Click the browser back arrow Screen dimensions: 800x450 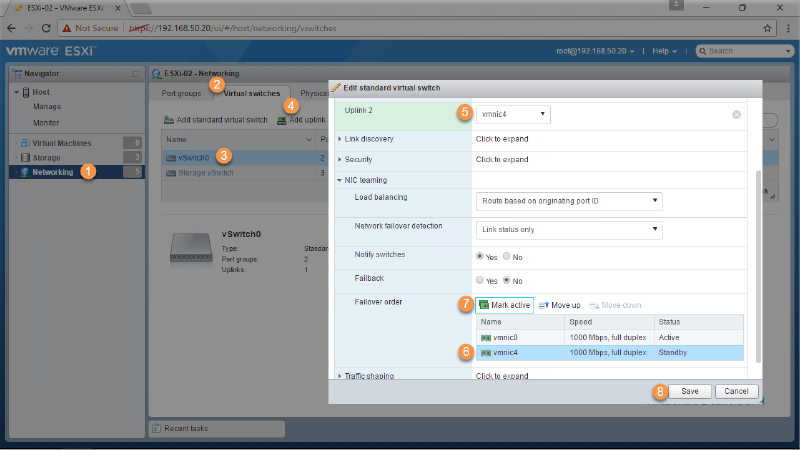point(11,28)
